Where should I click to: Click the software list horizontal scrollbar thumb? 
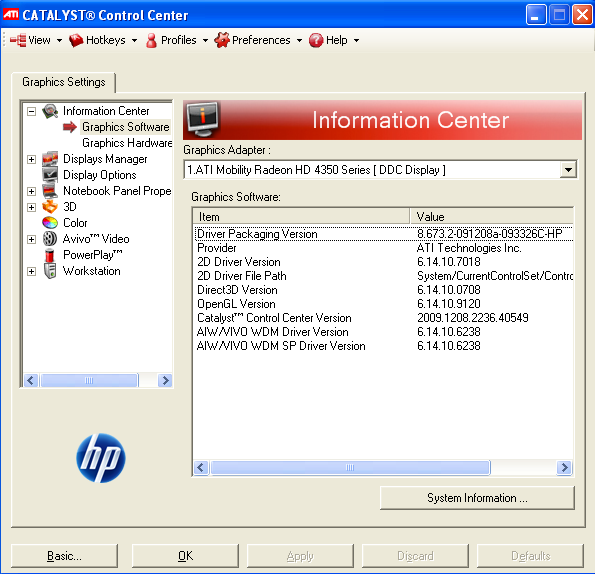[x=350, y=467]
